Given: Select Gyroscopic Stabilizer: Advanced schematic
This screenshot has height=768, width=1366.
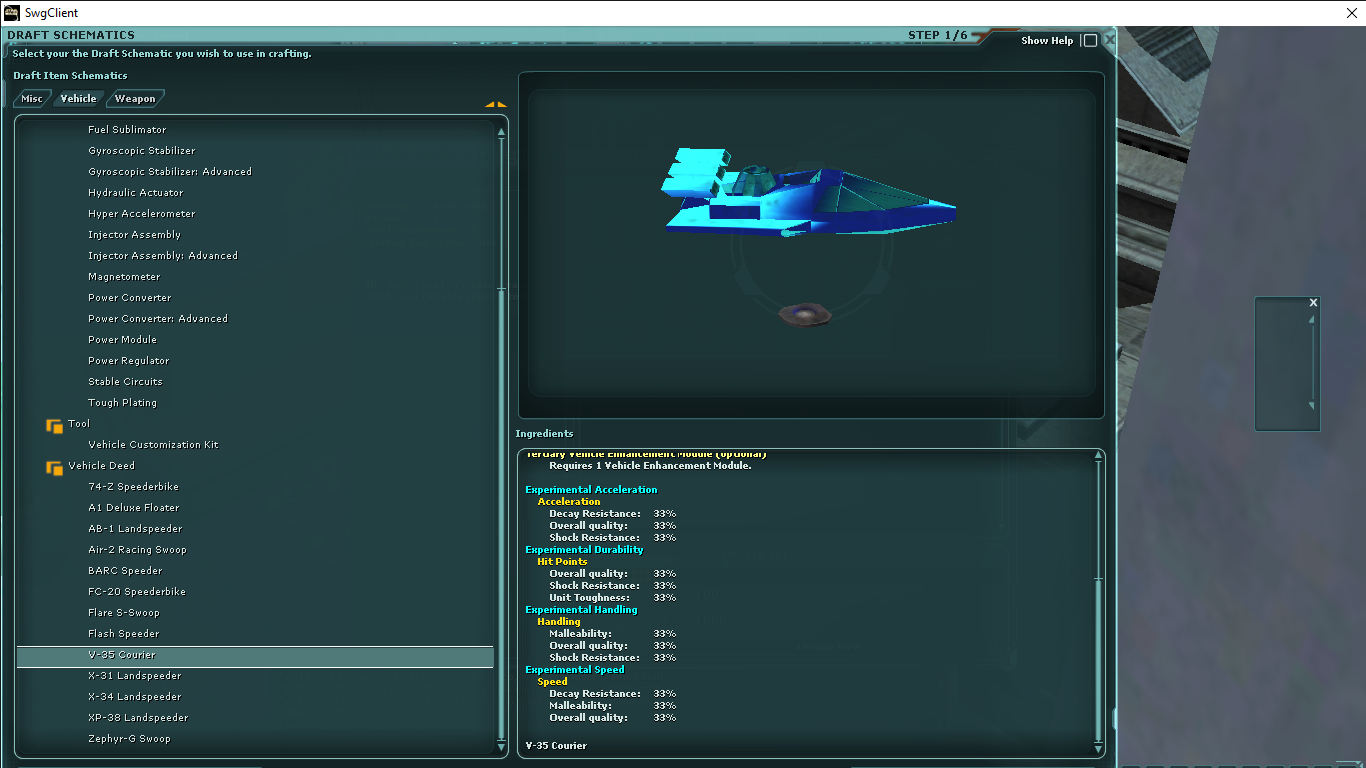Looking at the screenshot, I should [x=170, y=172].
